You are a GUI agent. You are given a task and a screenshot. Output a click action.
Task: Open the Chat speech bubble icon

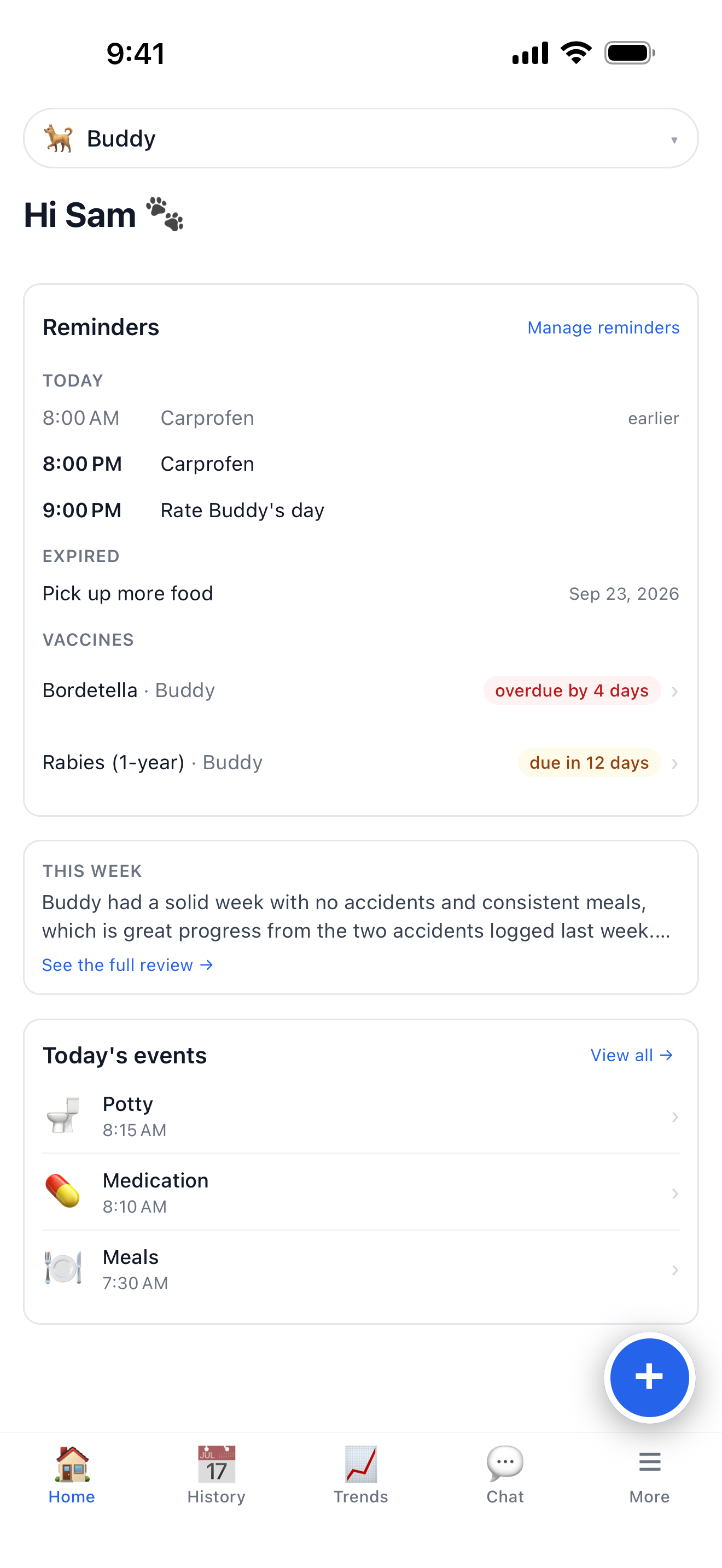505,1464
